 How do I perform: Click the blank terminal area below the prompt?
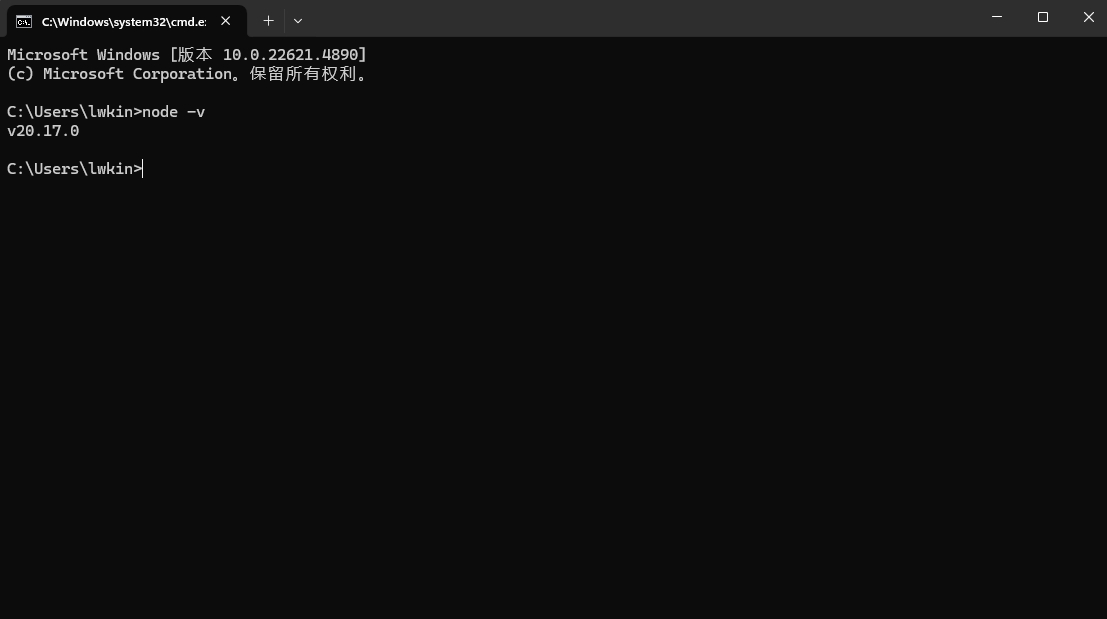(x=554, y=395)
